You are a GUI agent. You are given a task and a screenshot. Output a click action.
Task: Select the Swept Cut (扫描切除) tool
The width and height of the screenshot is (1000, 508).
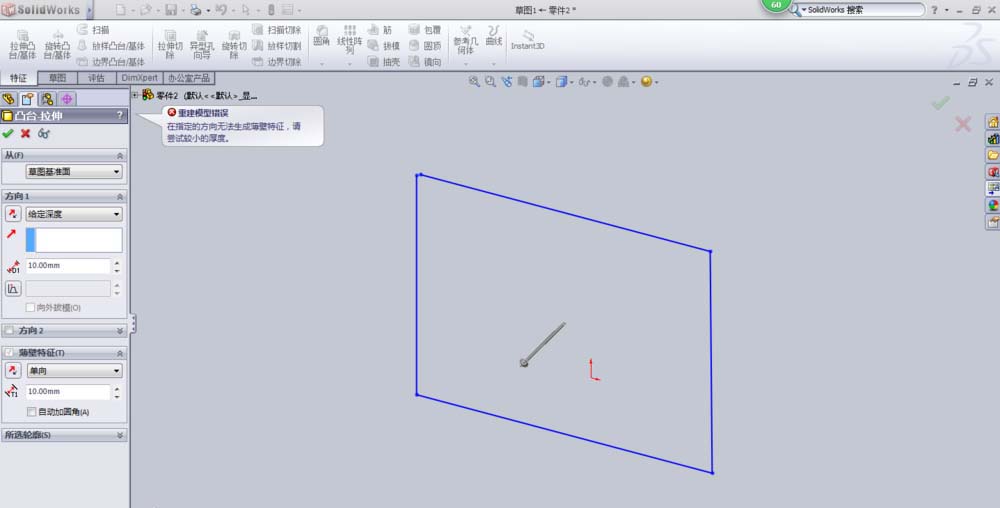[276, 30]
